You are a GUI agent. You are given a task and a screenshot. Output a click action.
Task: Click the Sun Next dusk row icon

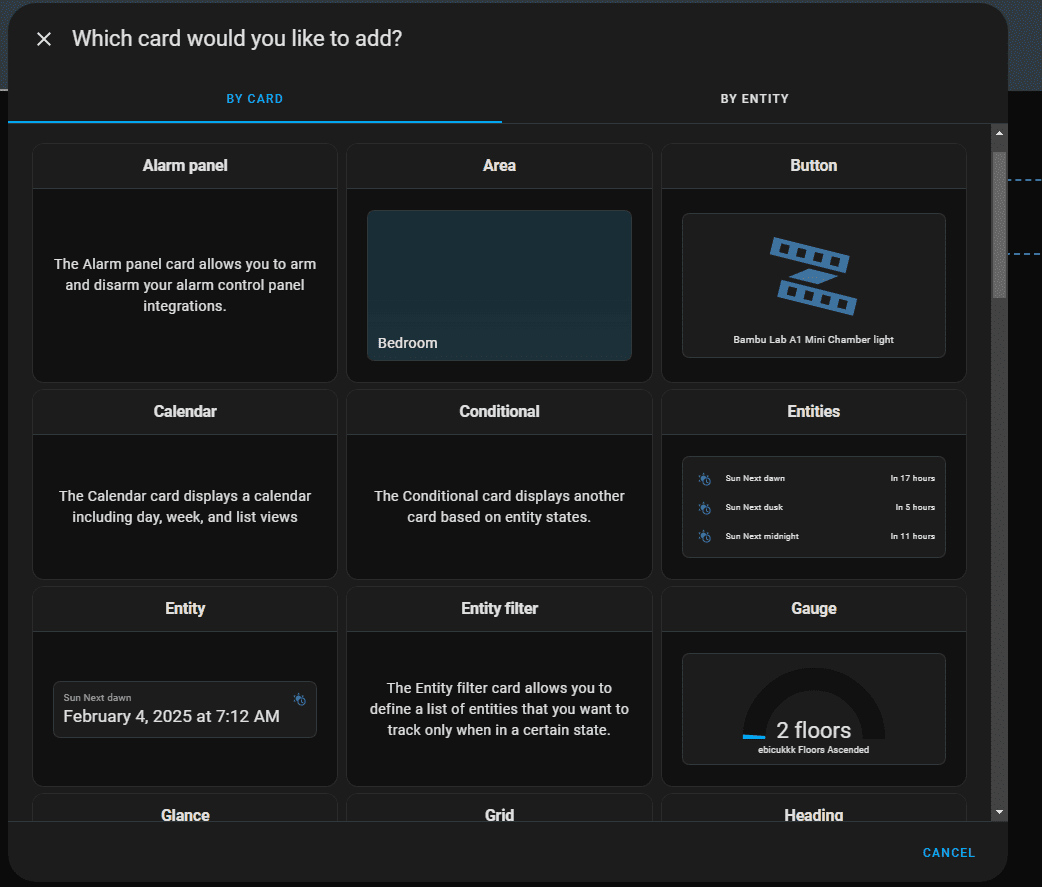[704, 508]
